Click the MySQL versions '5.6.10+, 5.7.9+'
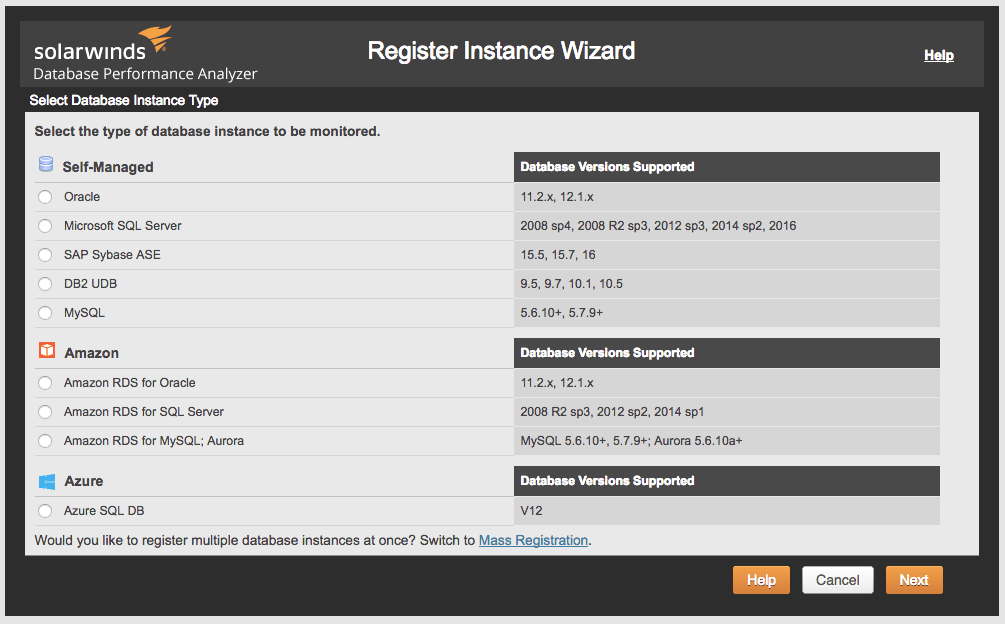This screenshot has height=624, width=1005. (561, 313)
